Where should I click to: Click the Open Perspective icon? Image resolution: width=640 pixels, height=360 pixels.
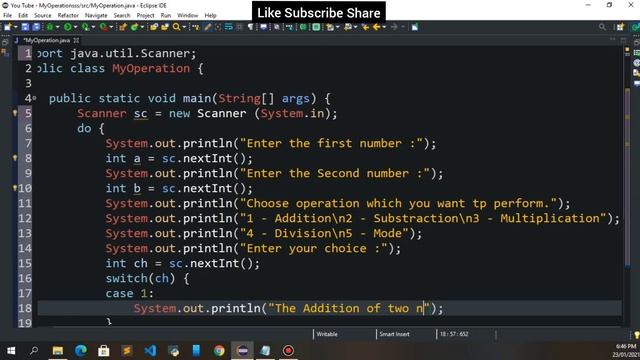coord(620,27)
